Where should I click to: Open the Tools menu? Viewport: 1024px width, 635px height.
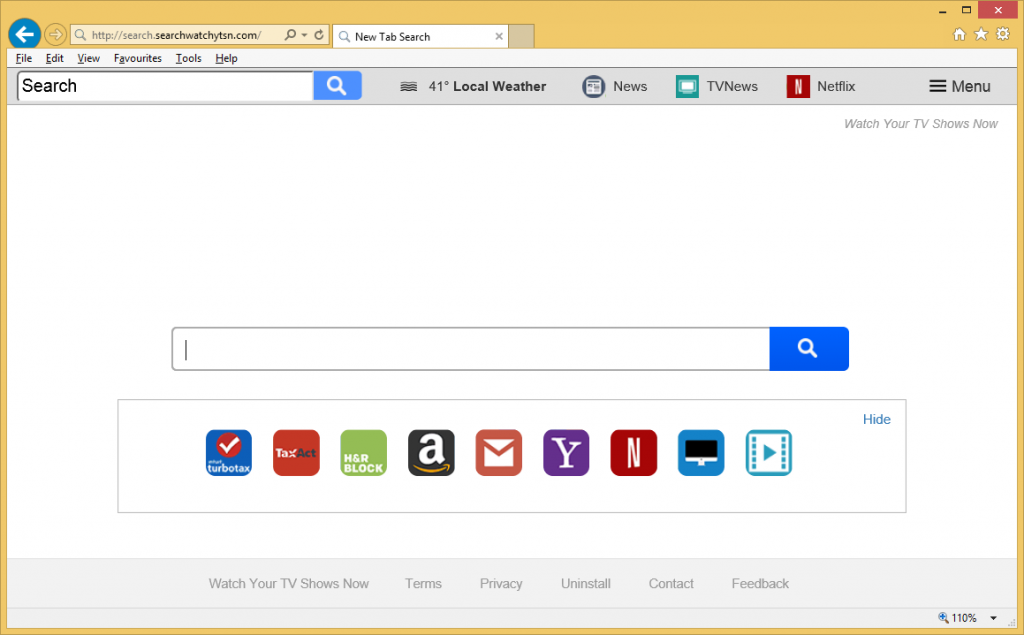click(x=188, y=58)
